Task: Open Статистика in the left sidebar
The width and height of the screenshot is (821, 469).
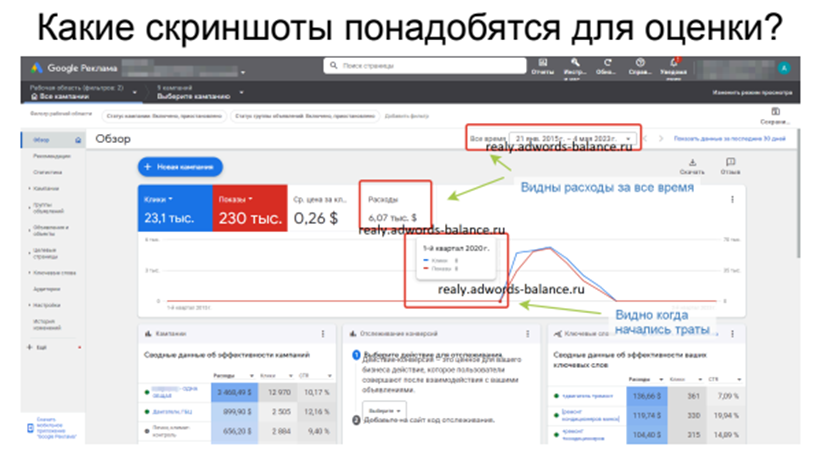Action: click(x=48, y=172)
